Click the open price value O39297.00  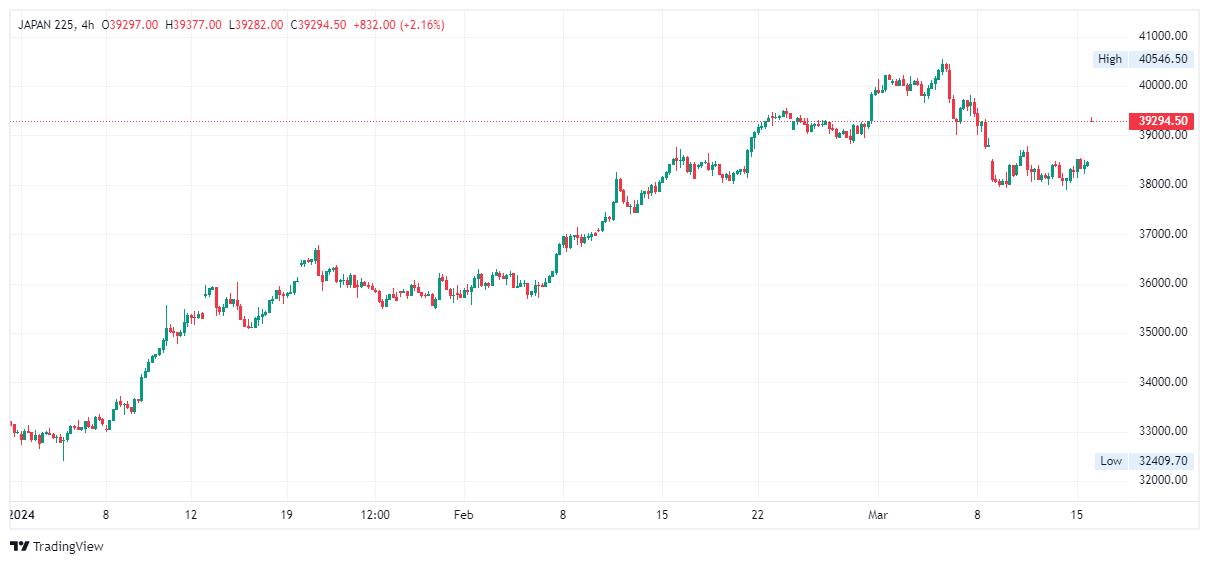point(130,25)
